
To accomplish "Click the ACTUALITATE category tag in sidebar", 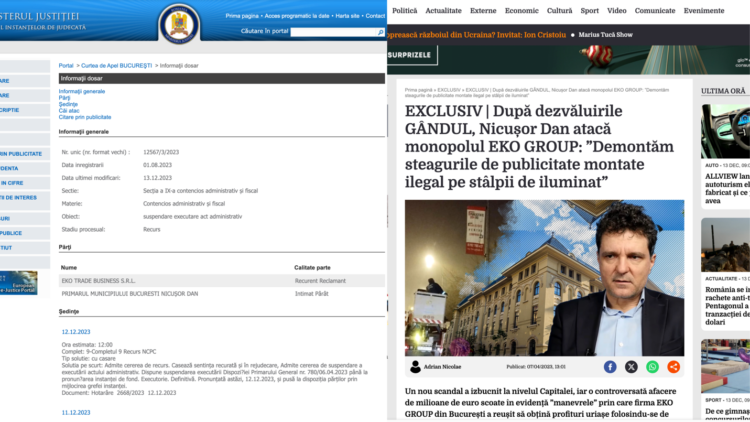I will pyautogui.click(x=721, y=278).
